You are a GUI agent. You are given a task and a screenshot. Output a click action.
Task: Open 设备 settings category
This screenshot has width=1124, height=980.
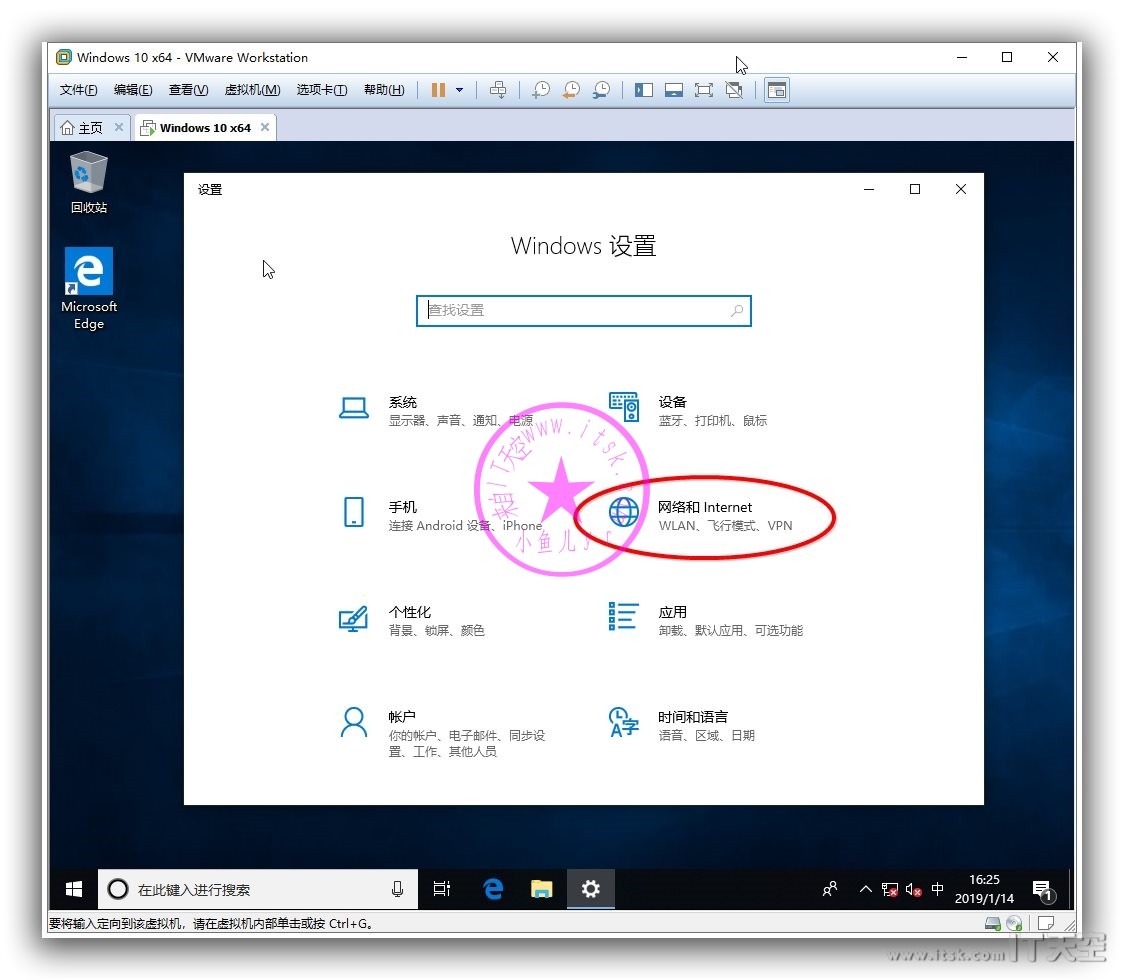pyautogui.click(x=688, y=410)
